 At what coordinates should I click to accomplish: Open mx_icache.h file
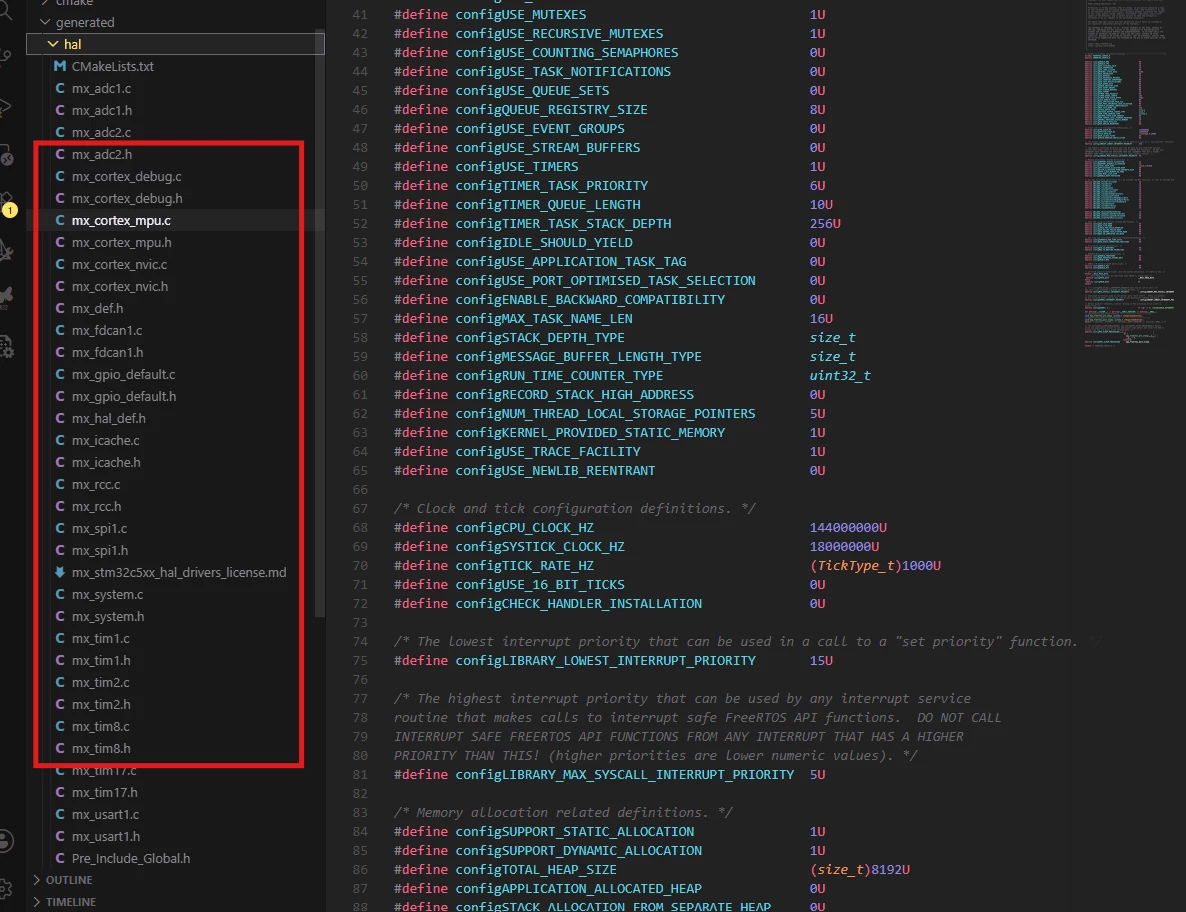[106, 462]
